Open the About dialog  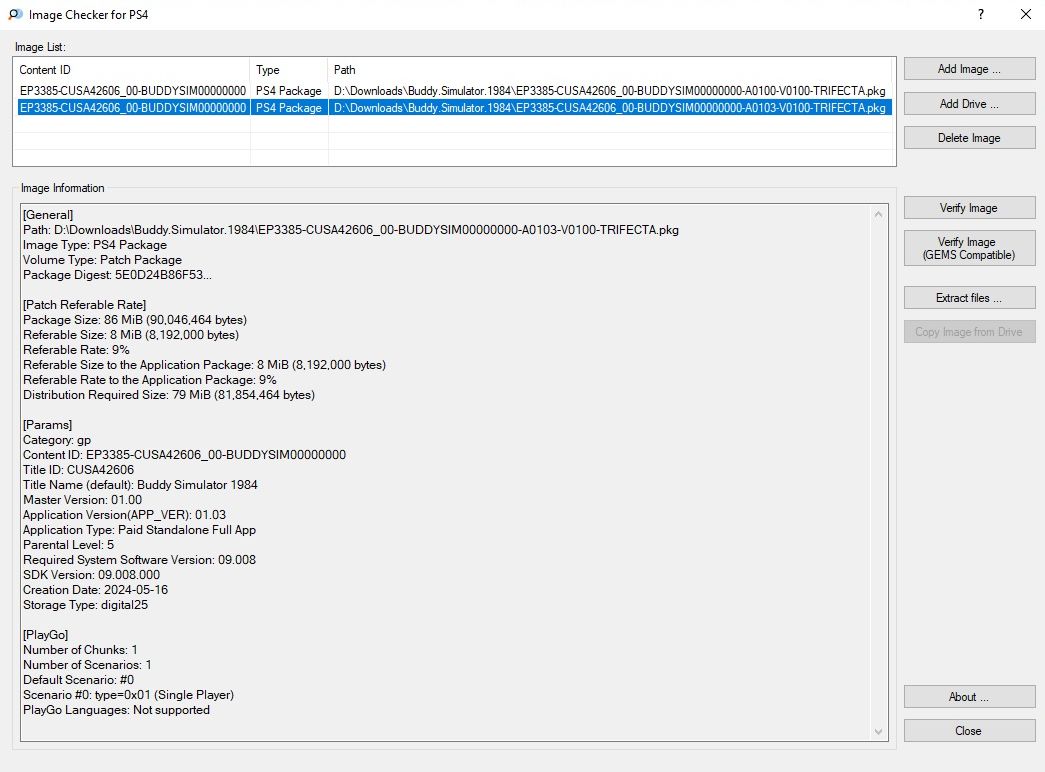pyautogui.click(x=969, y=697)
